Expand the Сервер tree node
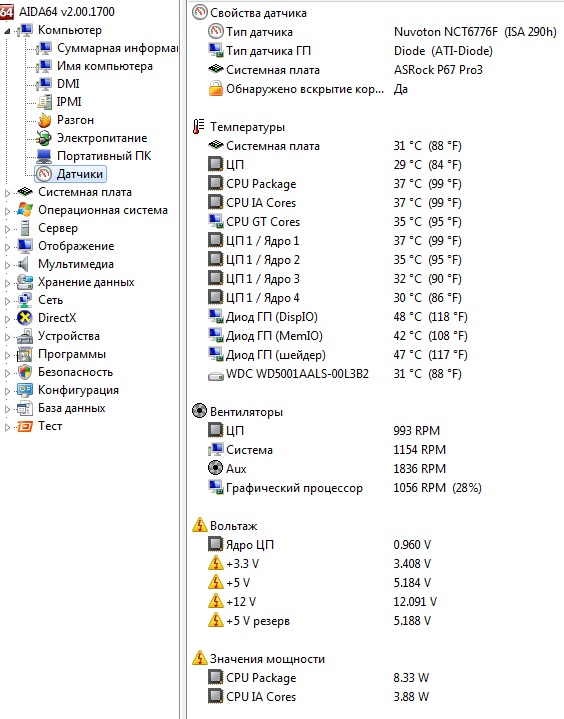564x719 pixels. (x=7, y=229)
